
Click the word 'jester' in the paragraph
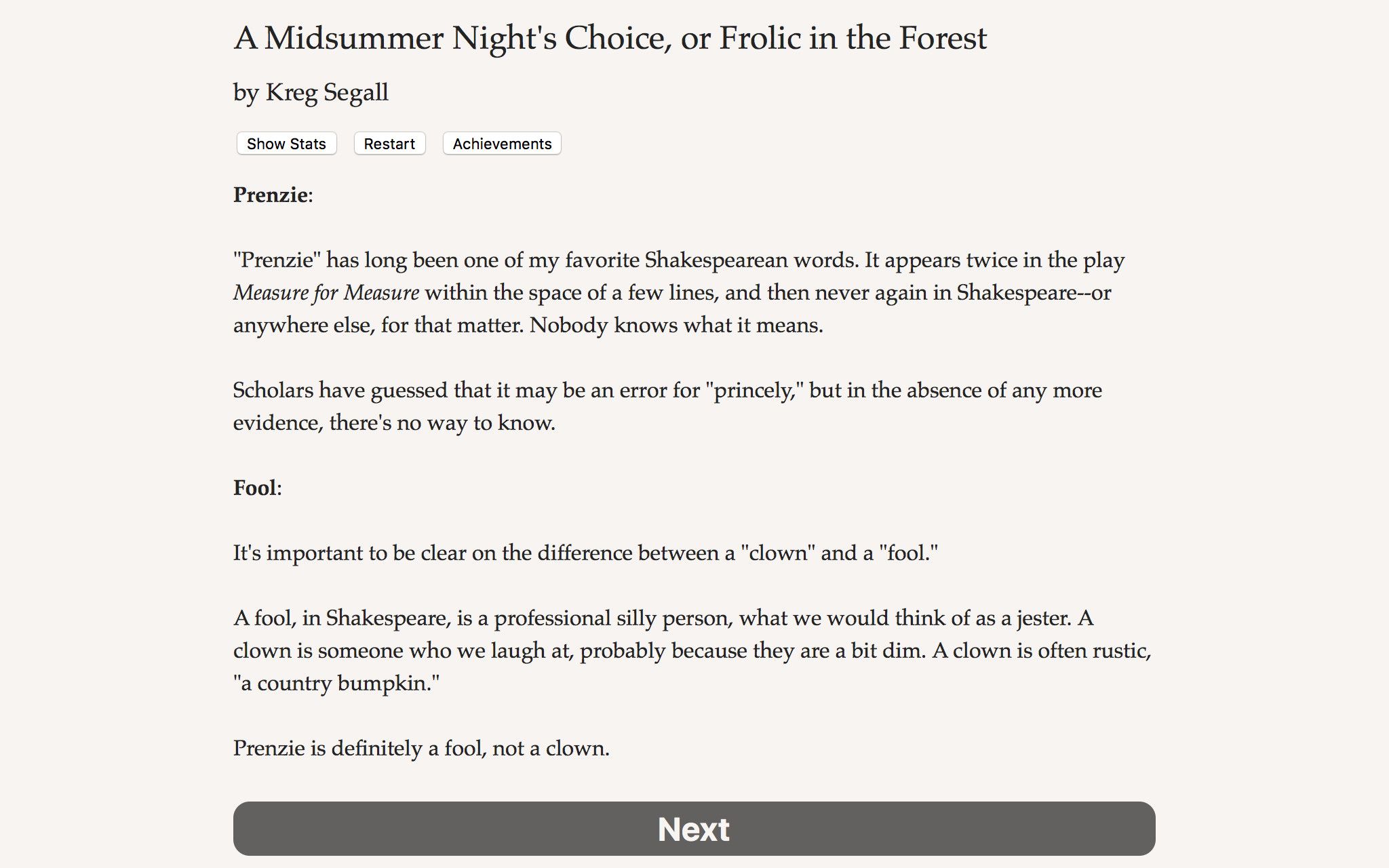(1042, 618)
